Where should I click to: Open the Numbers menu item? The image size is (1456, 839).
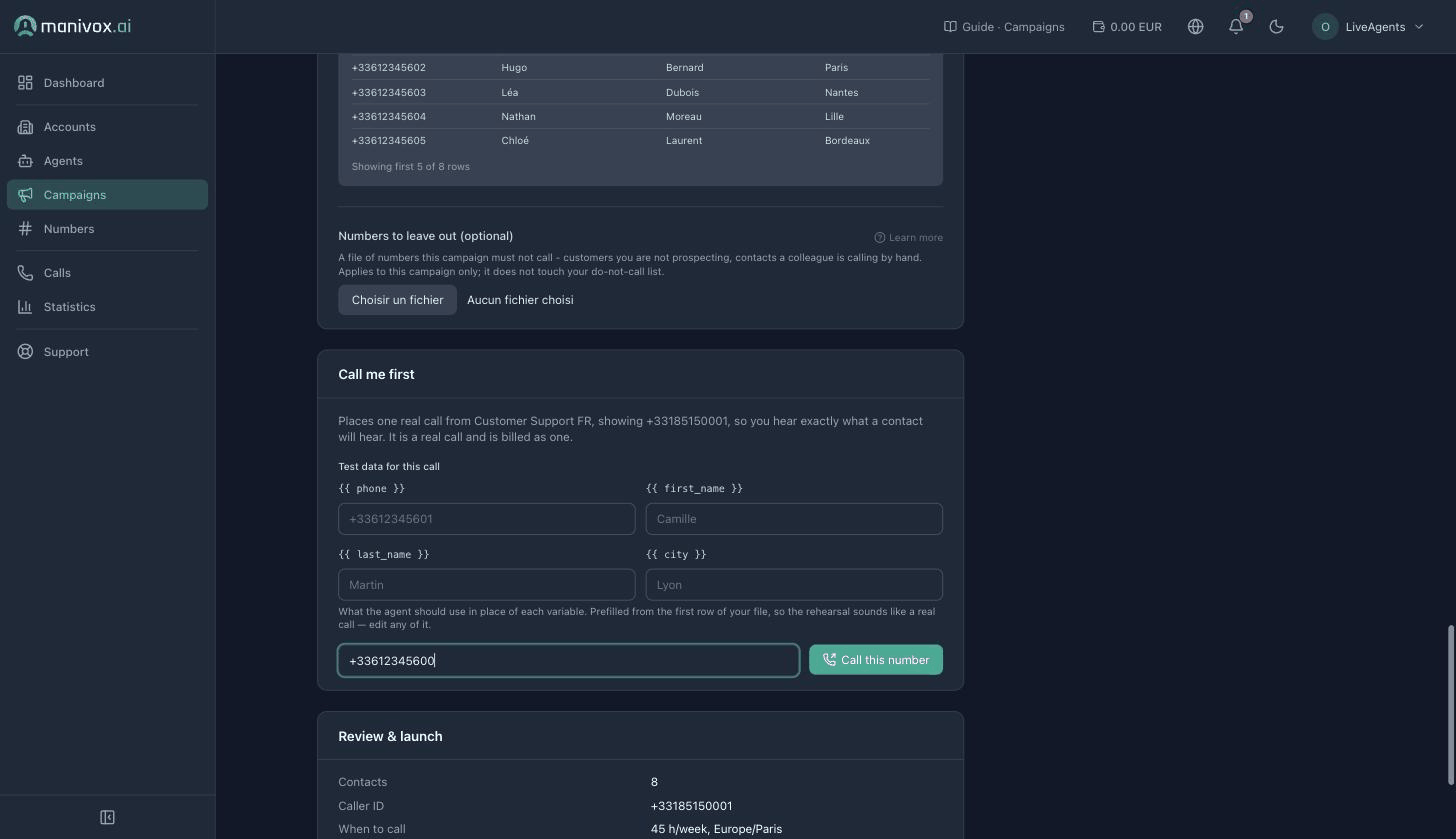click(x=107, y=229)
